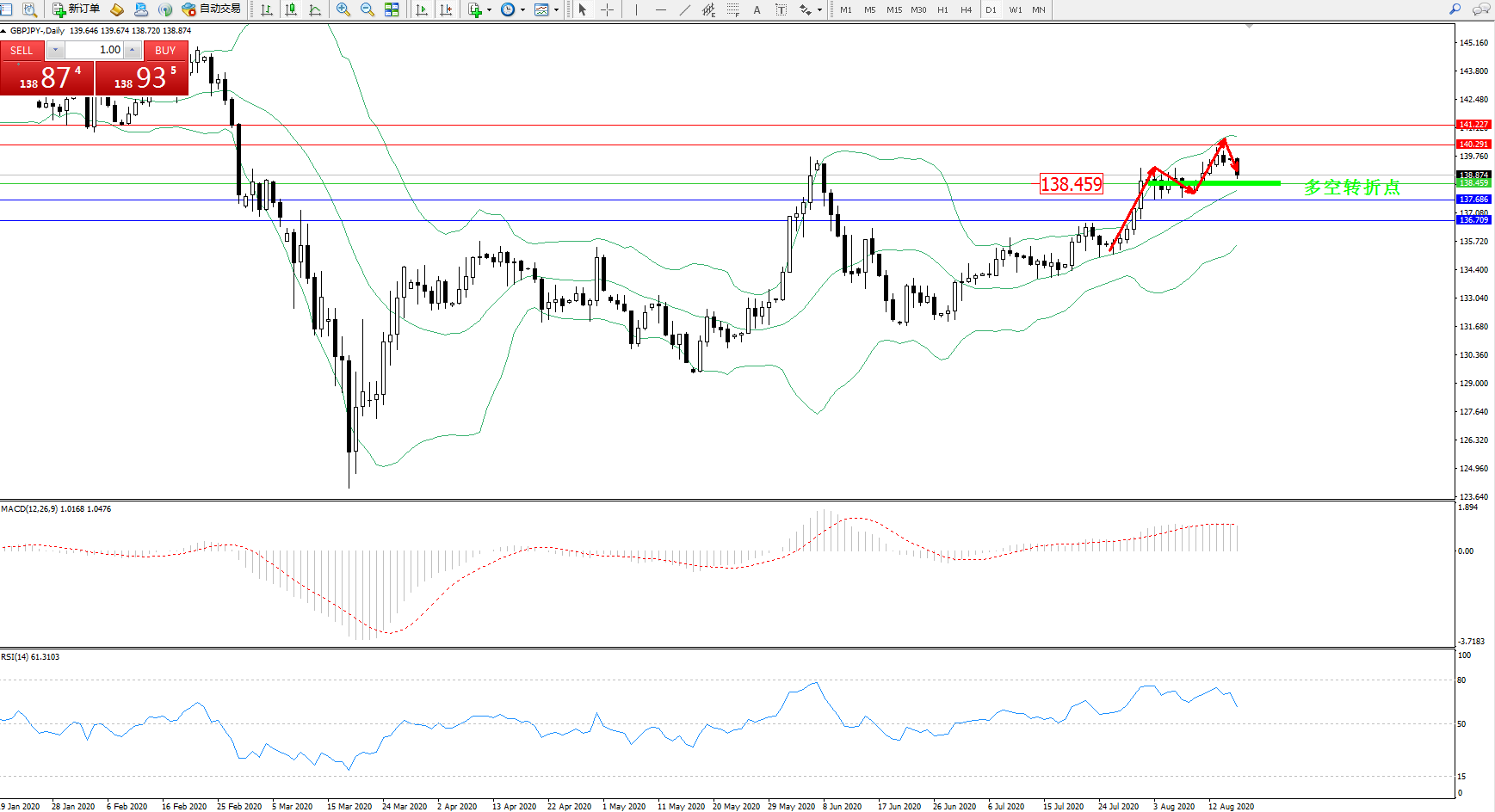Viewport: 1495px width, 812px height.
Task: Select the crosshair cursor tool
Action: coord(607,9)
